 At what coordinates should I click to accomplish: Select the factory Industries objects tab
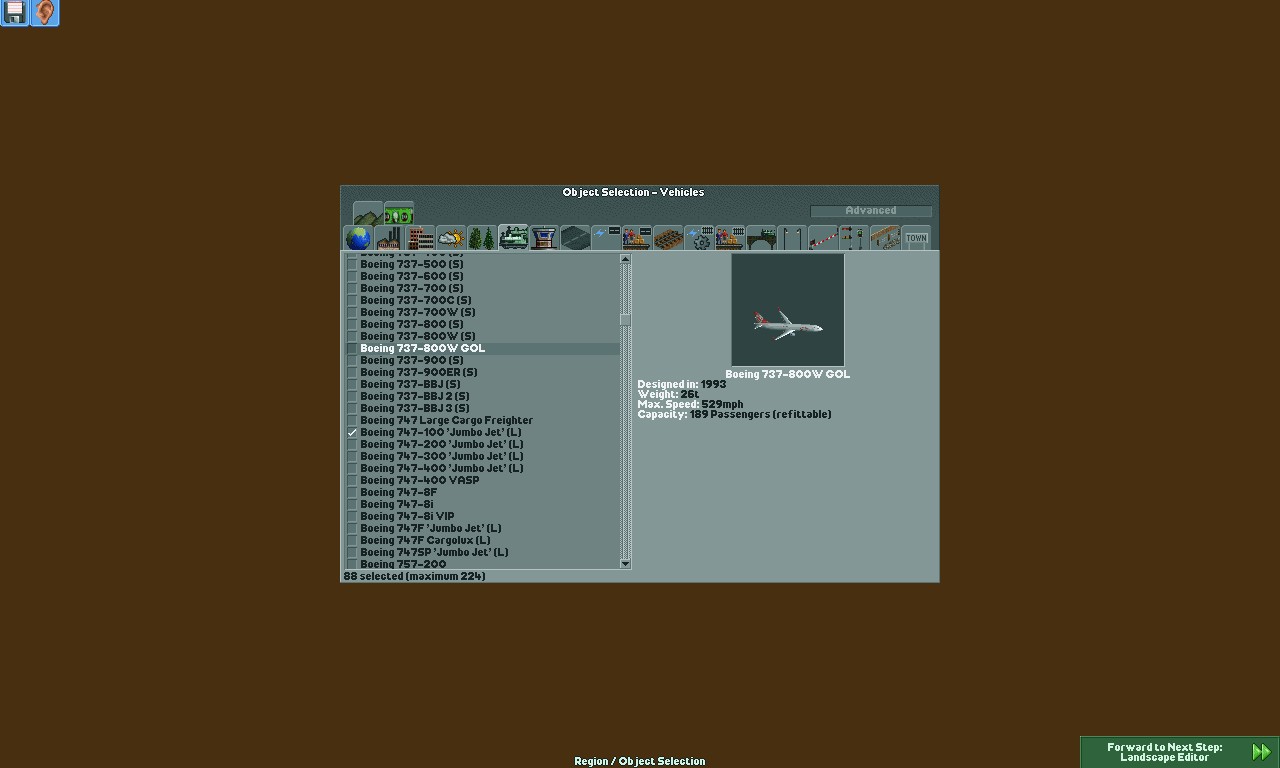(389, 238)
